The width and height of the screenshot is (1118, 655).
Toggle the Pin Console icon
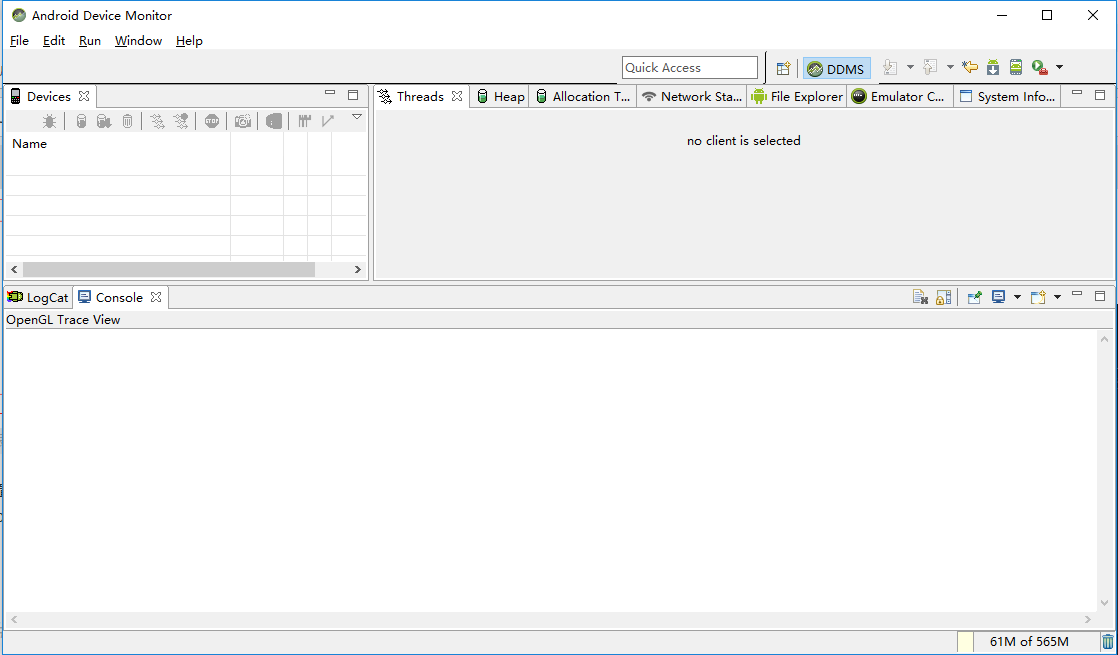(x=975, y=297)
